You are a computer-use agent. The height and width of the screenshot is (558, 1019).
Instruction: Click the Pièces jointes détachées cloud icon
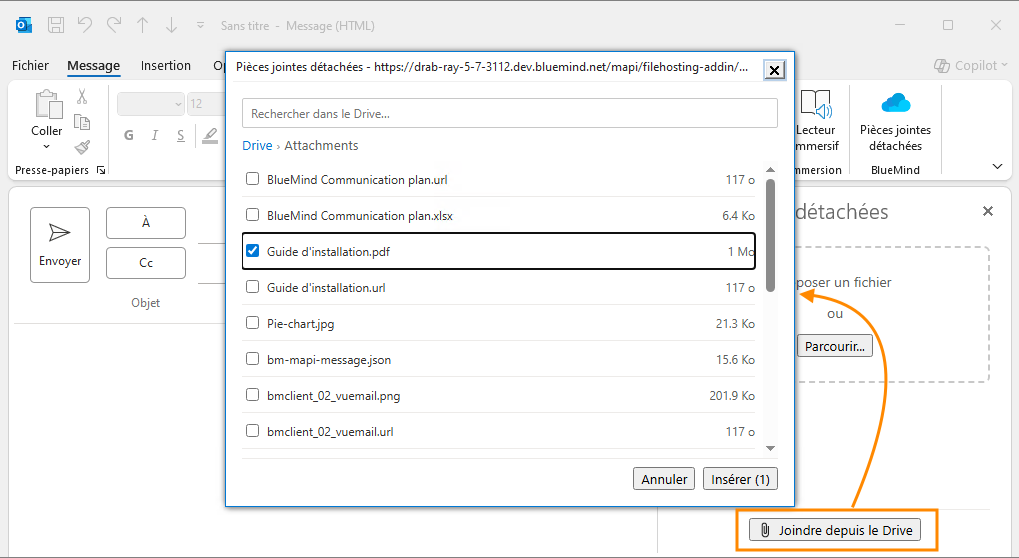pos(896,103)
